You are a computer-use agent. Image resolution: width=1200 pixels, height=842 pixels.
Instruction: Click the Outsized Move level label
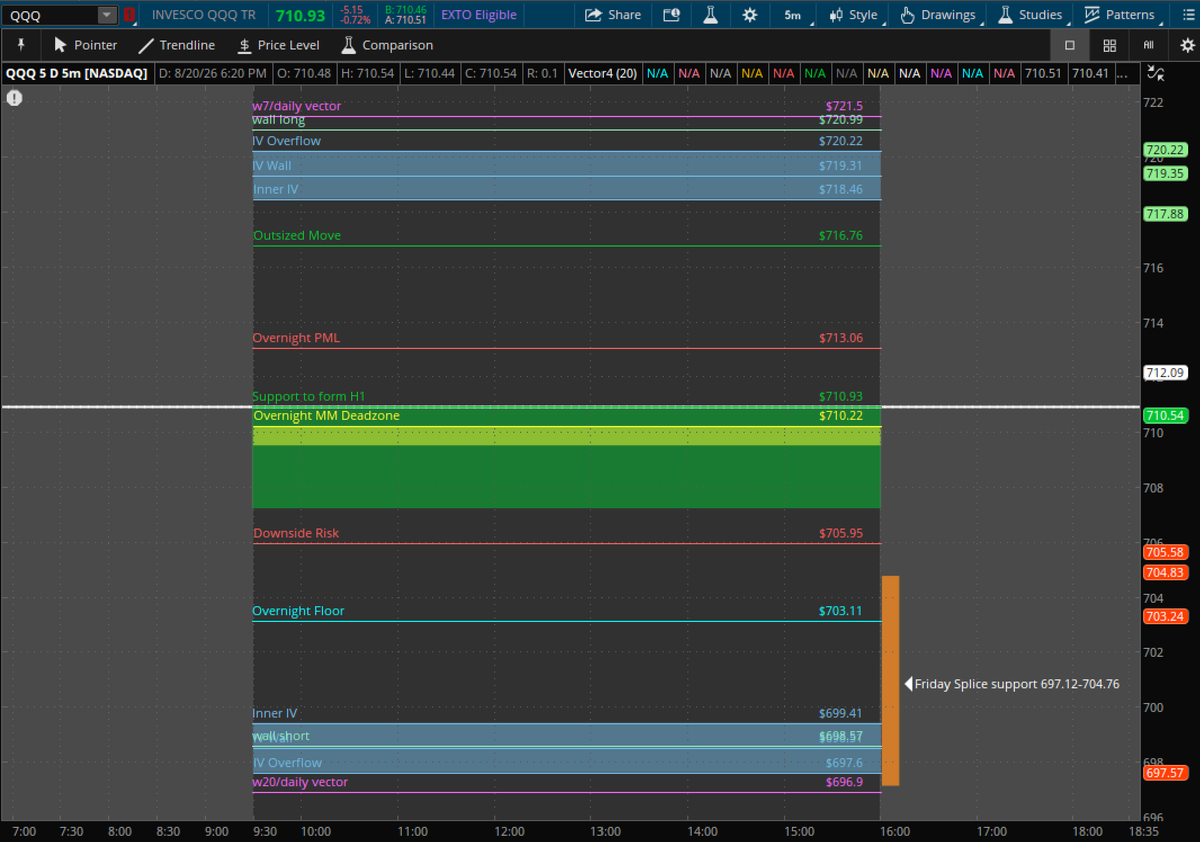297,236
